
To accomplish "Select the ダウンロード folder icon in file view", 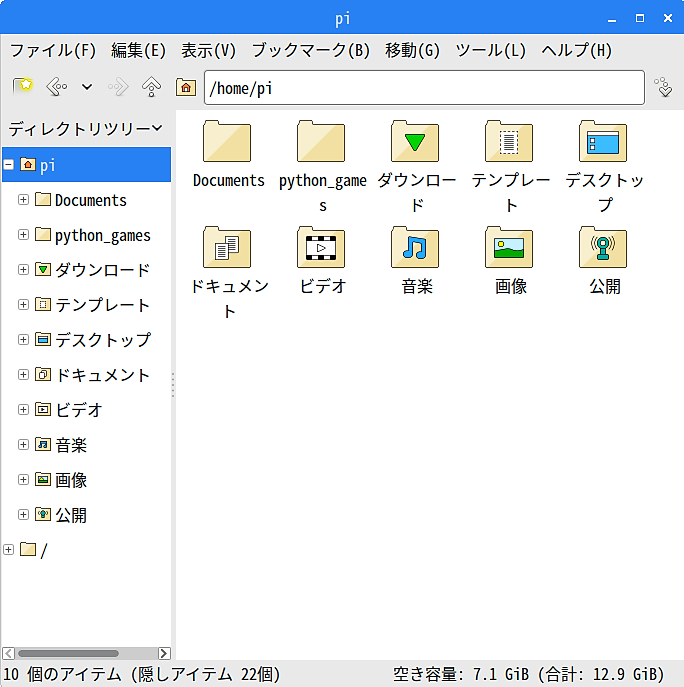I will [x=415, y=141].
